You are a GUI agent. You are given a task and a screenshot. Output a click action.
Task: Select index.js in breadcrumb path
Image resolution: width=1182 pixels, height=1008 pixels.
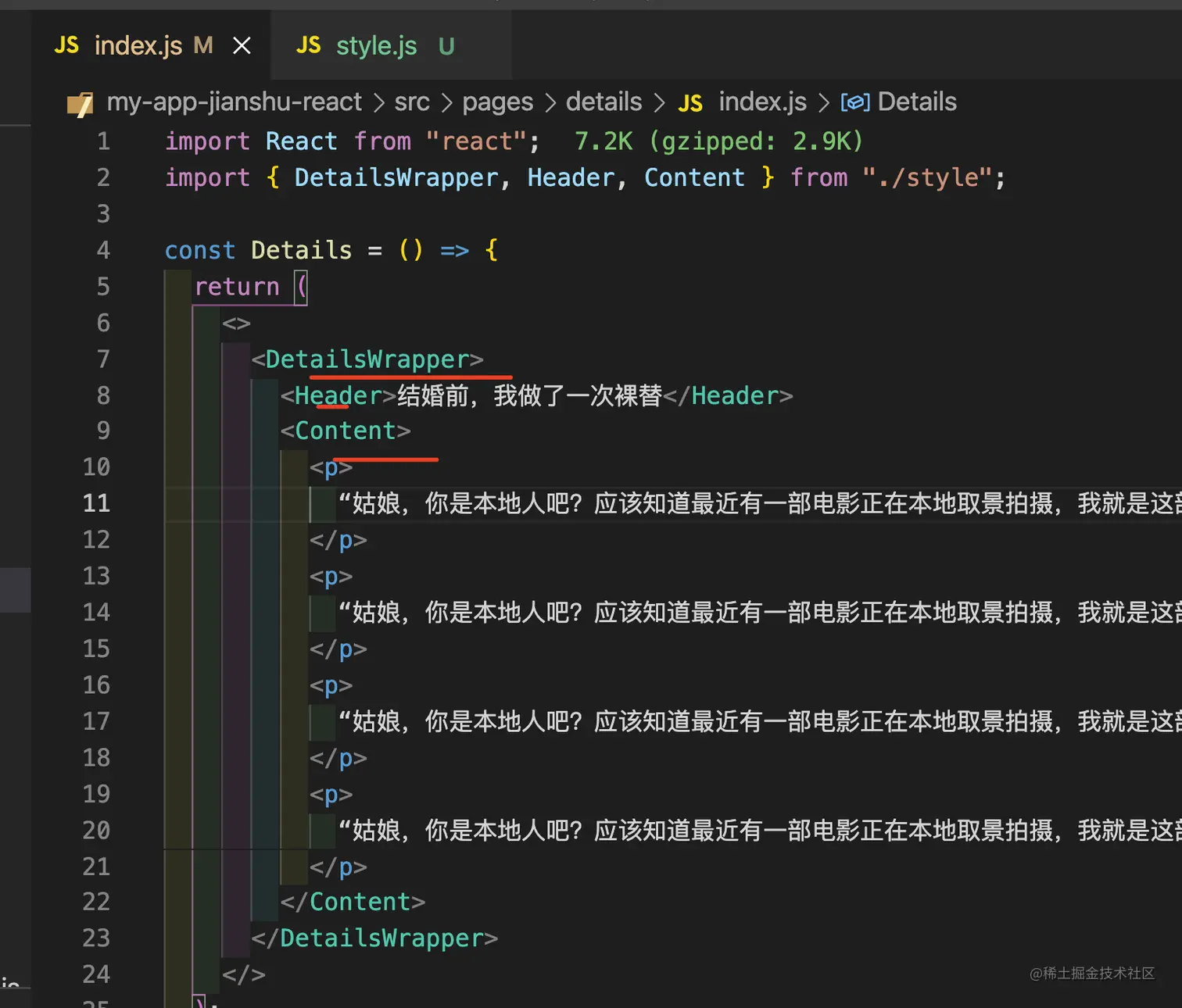click(x=762, y=102)
